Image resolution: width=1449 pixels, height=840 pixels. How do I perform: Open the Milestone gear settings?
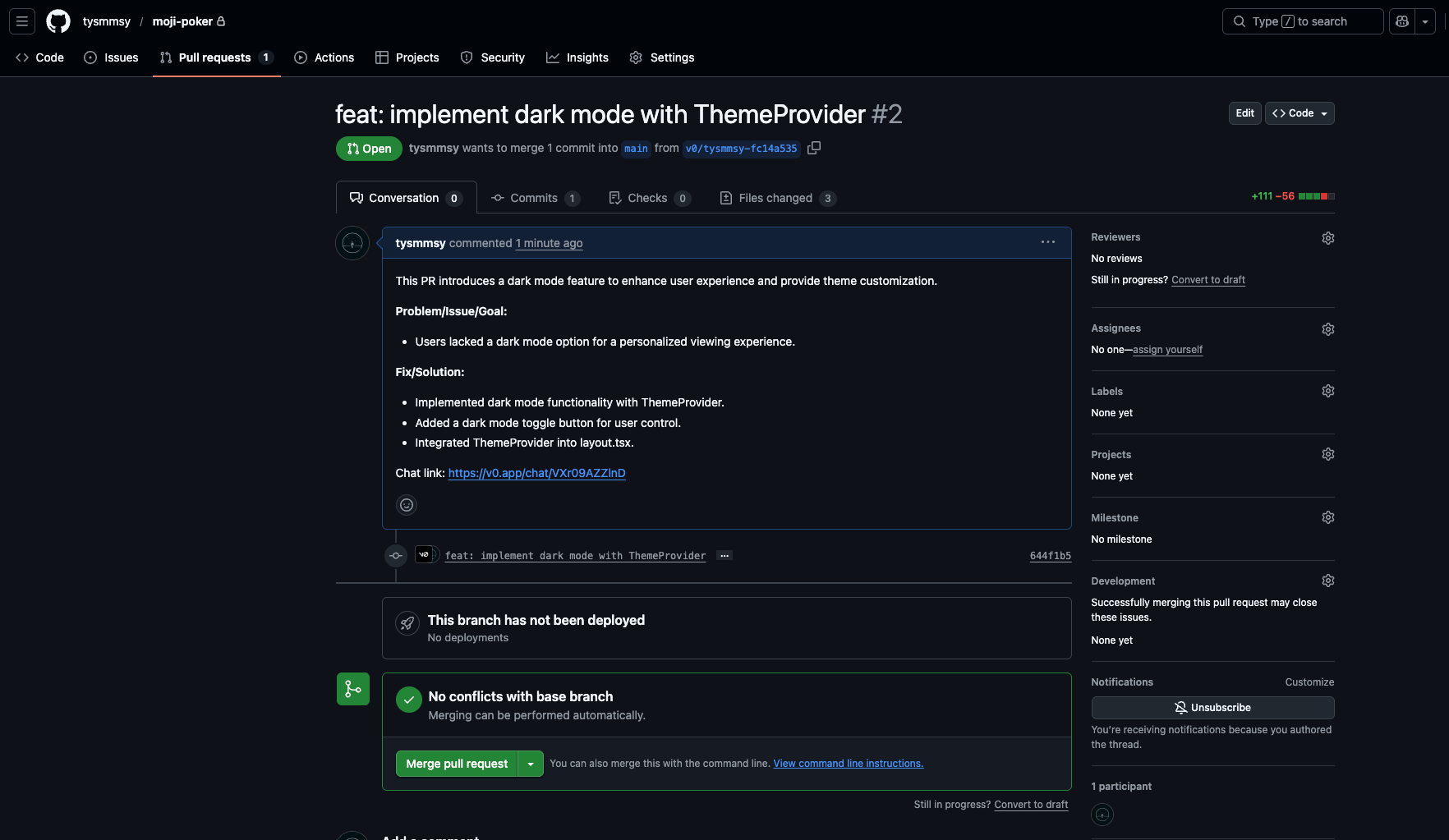point(1328,517)
